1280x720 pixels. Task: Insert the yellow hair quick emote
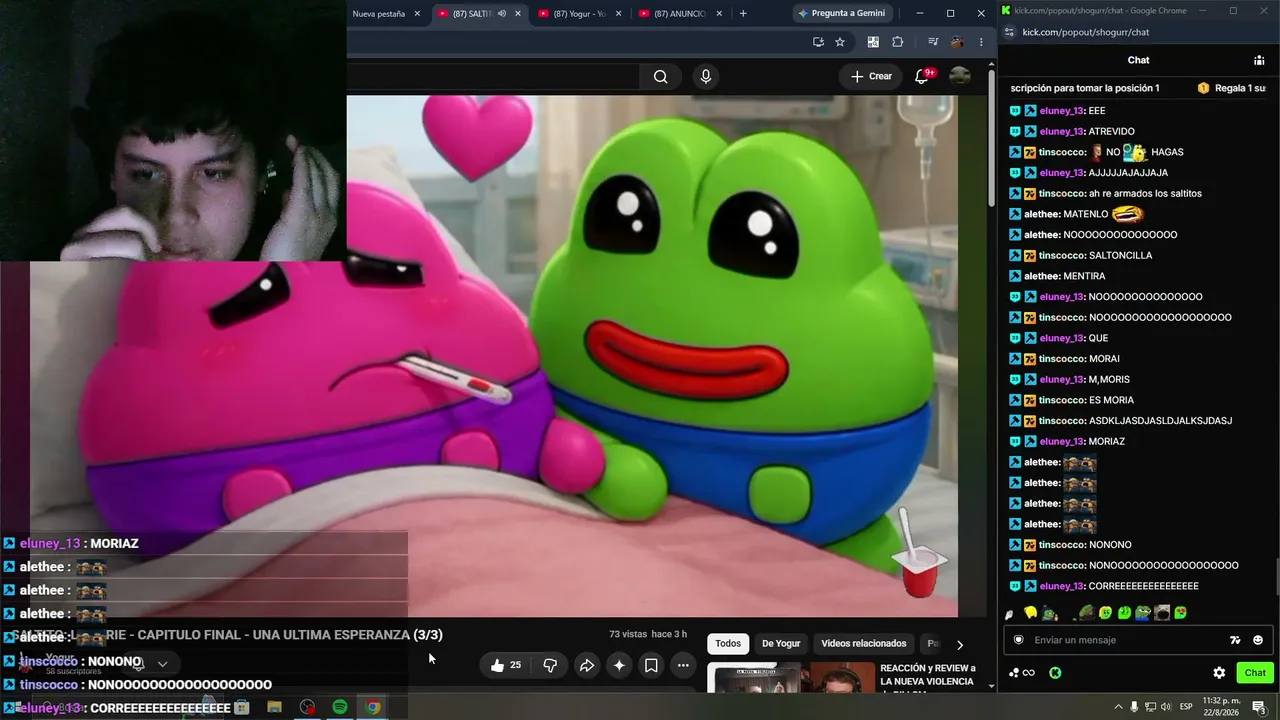click(1030, 613)
